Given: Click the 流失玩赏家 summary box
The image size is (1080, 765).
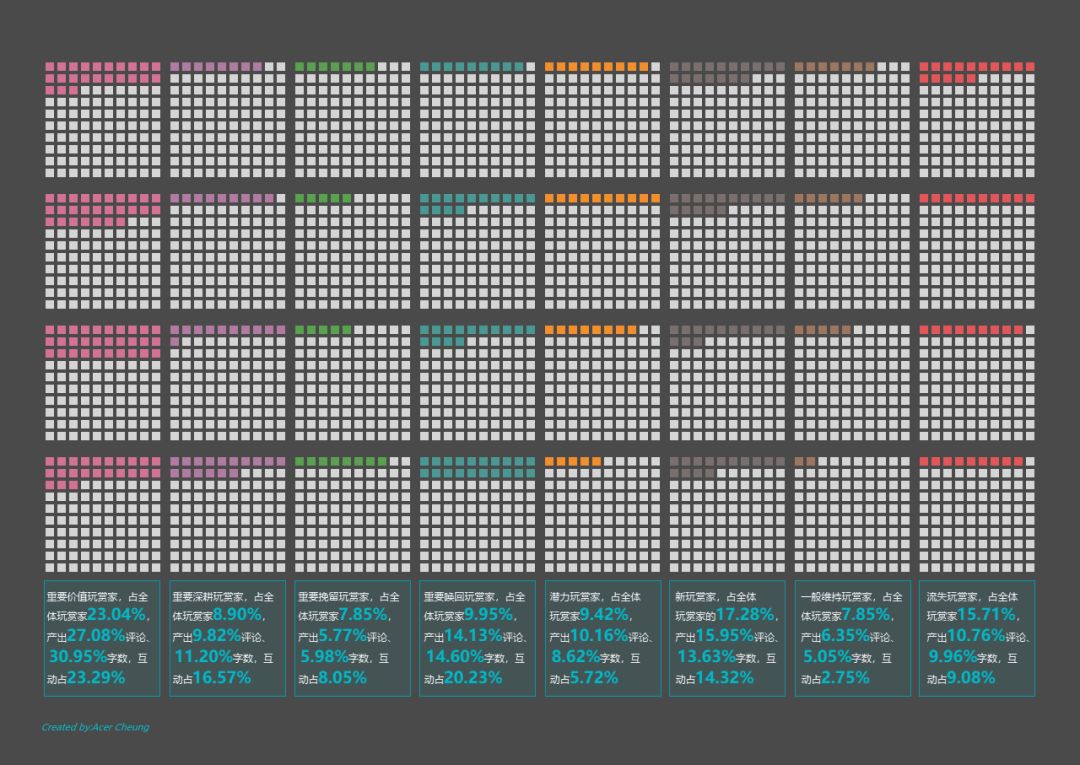Looking at the screenshot, I should pos(977,638).
